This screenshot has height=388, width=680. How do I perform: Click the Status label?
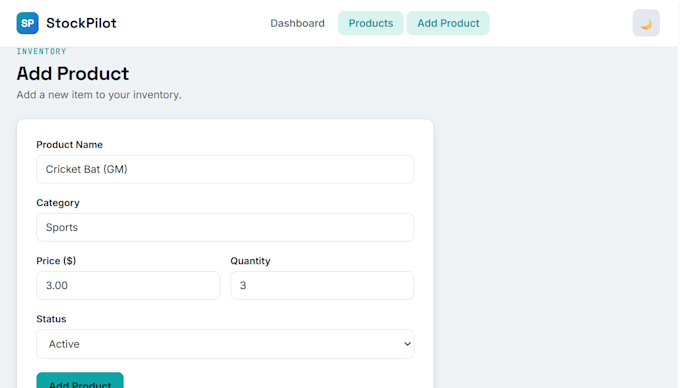click(x=51, y=319)
